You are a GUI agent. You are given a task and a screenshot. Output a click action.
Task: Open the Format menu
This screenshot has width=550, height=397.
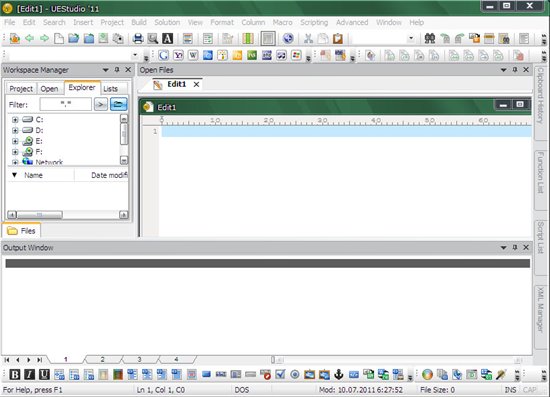click(x=222, y=22)
